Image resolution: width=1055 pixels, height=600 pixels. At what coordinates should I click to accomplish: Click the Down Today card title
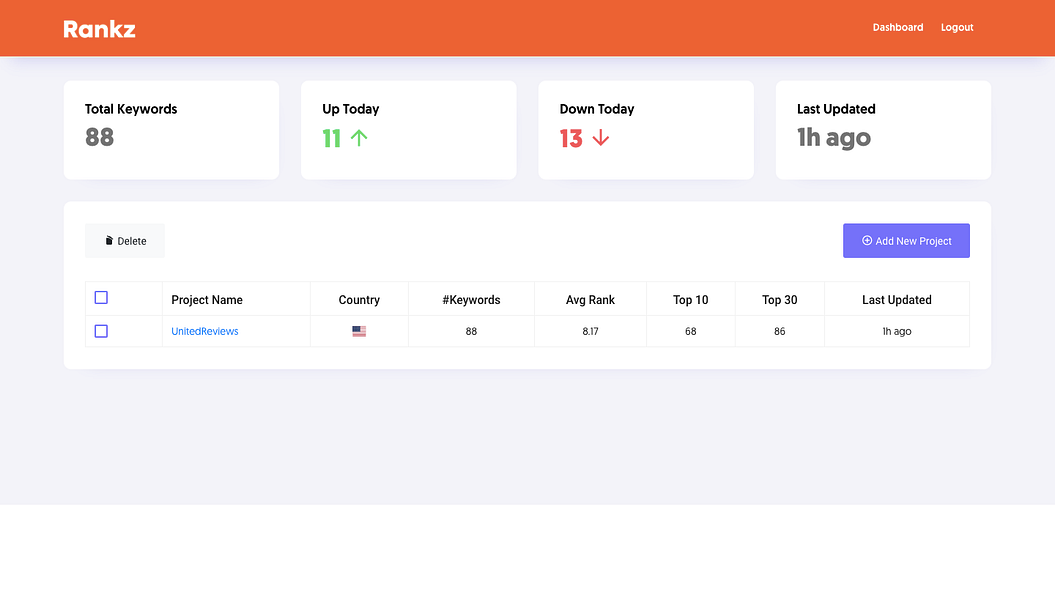tap(597, 109)
